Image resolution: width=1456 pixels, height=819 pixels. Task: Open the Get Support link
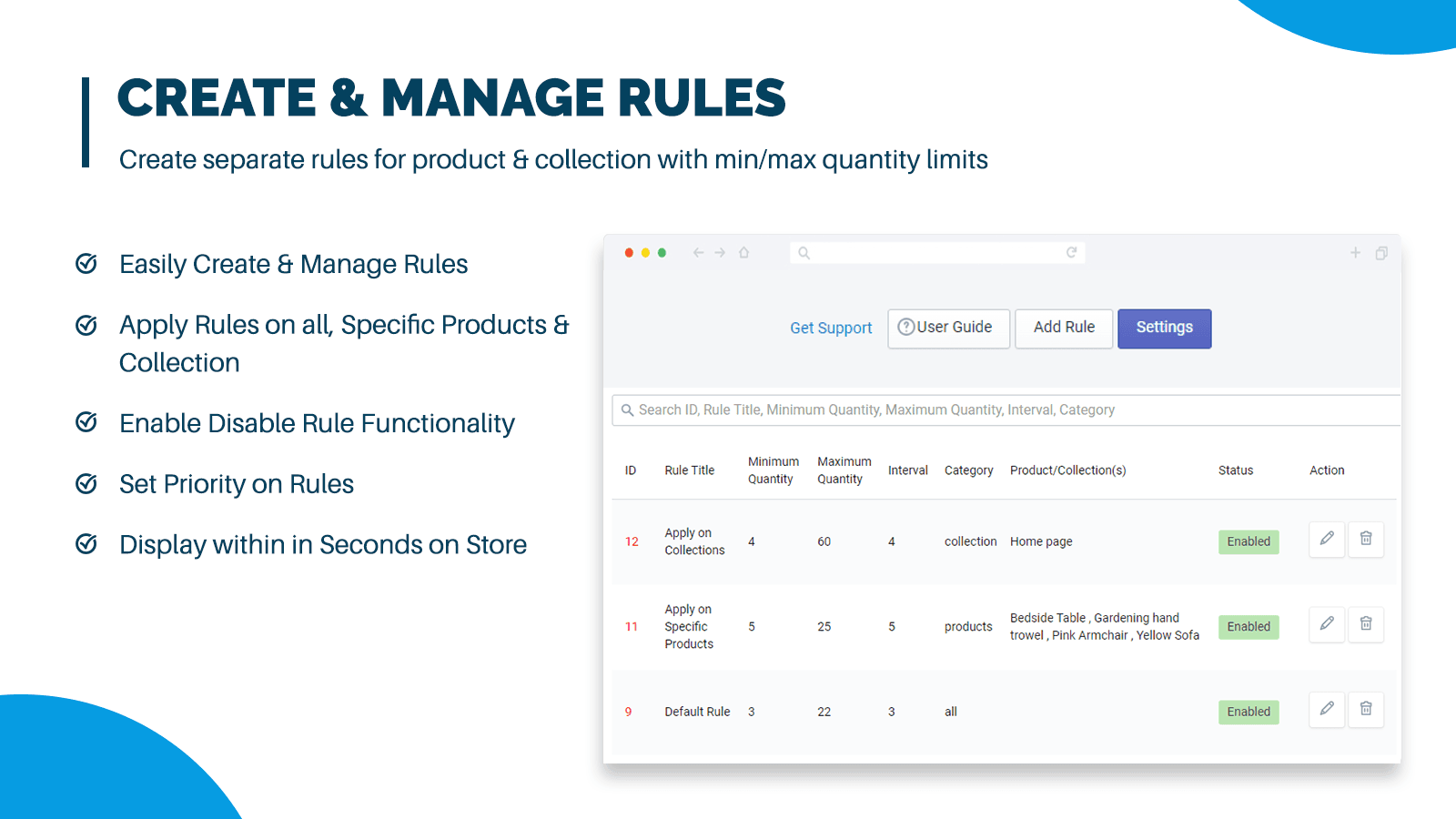(x=831, y=329)
